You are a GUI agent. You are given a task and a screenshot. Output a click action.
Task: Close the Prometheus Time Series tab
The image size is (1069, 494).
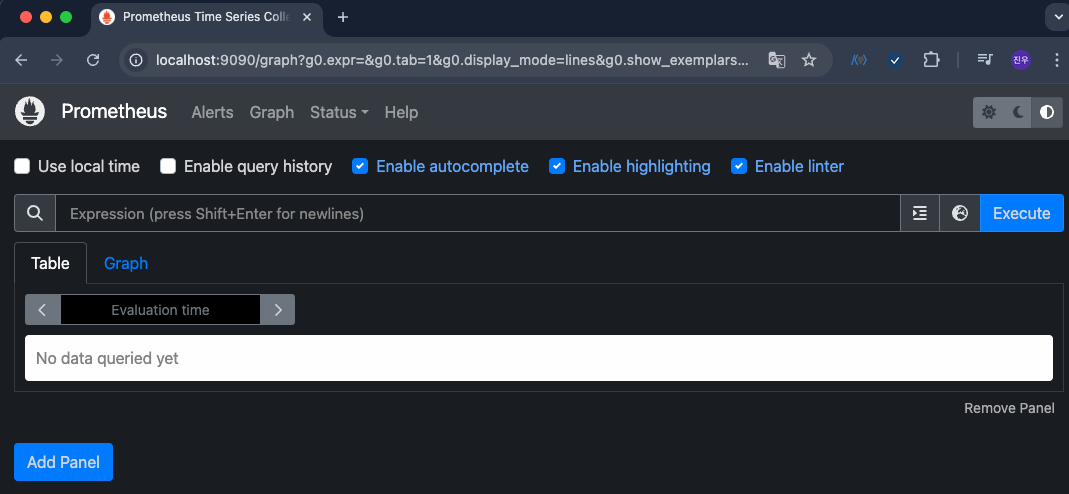click(x=307, y=17)
